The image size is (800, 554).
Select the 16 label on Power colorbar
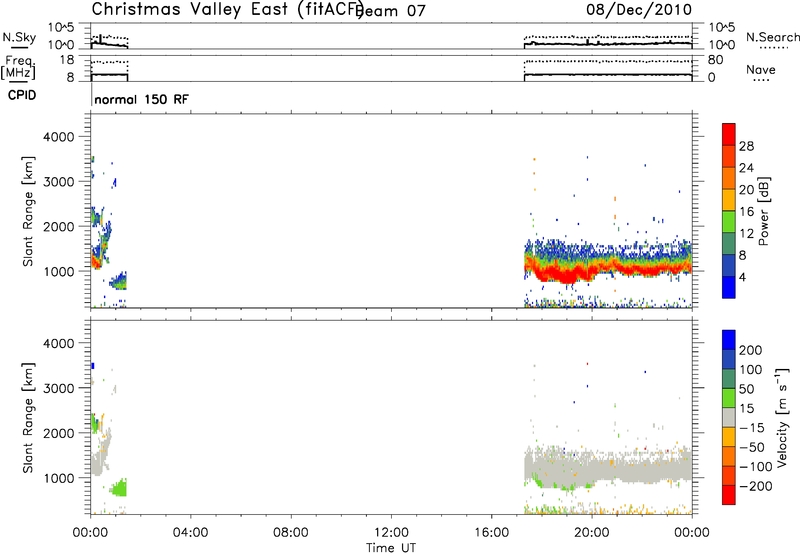tap(746, 212)
